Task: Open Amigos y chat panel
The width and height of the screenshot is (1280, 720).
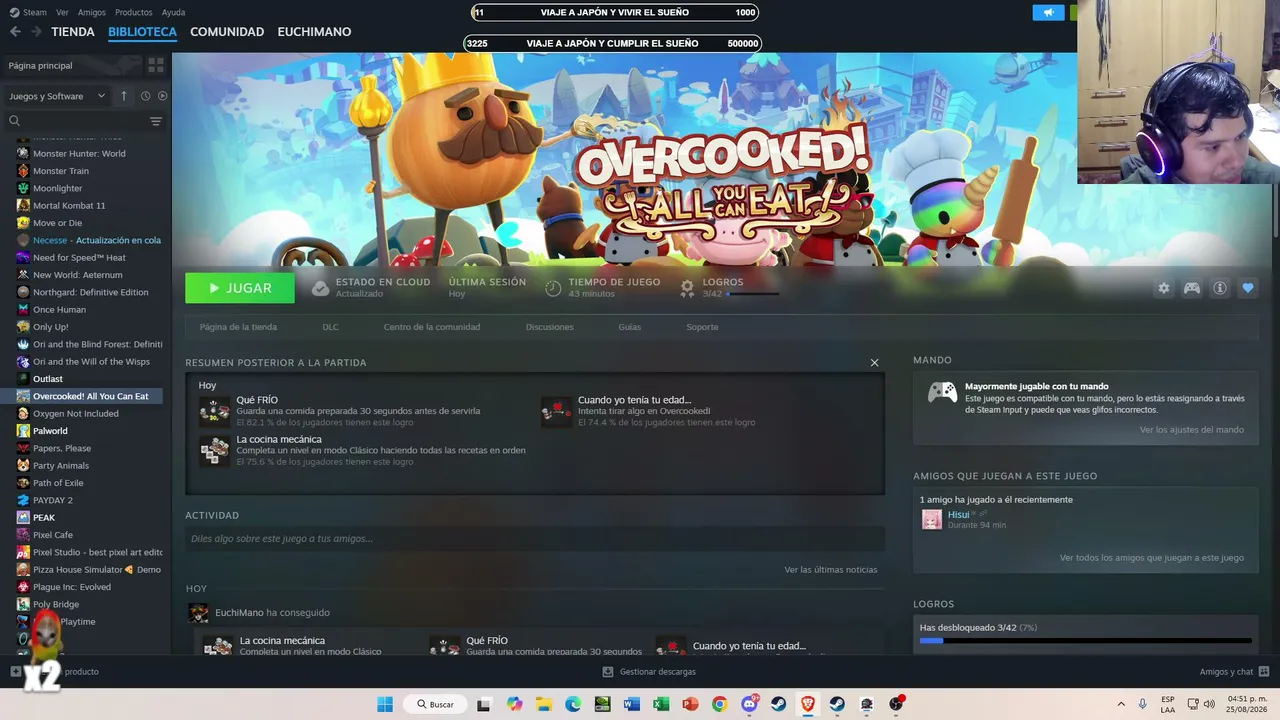Action: 1235,672
